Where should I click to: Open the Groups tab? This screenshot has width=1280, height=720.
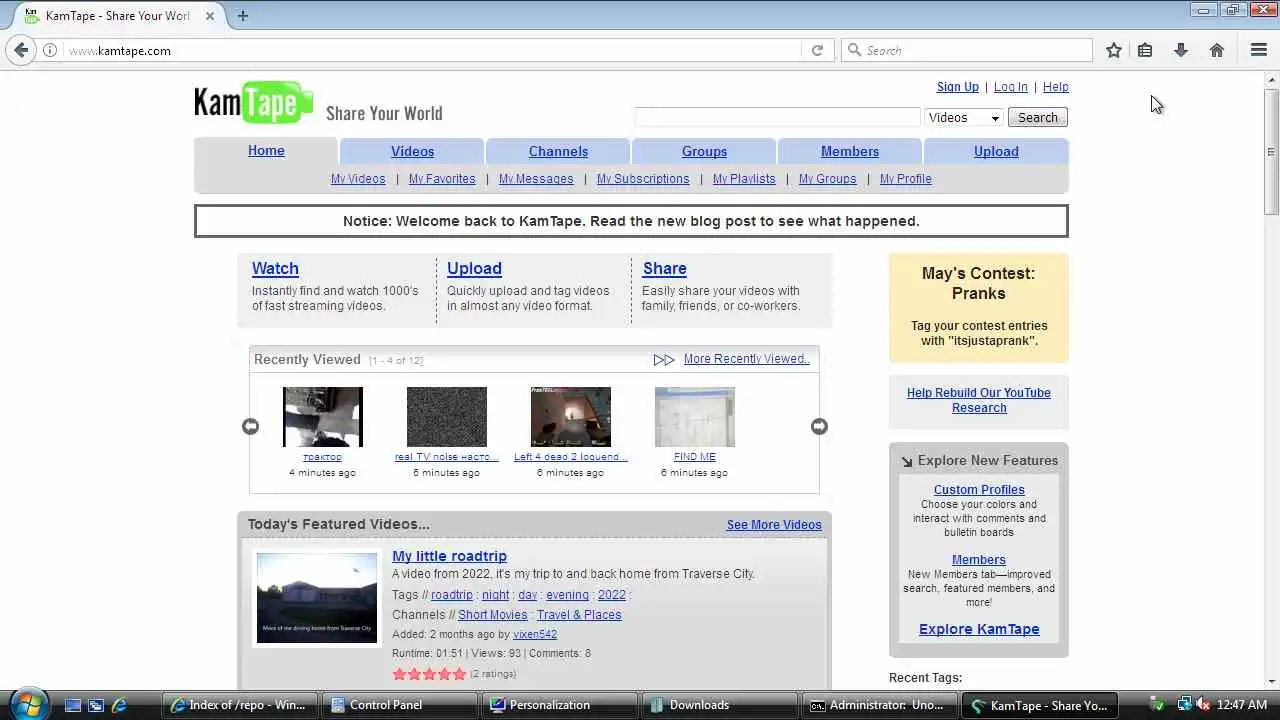[x=704, y=151]
